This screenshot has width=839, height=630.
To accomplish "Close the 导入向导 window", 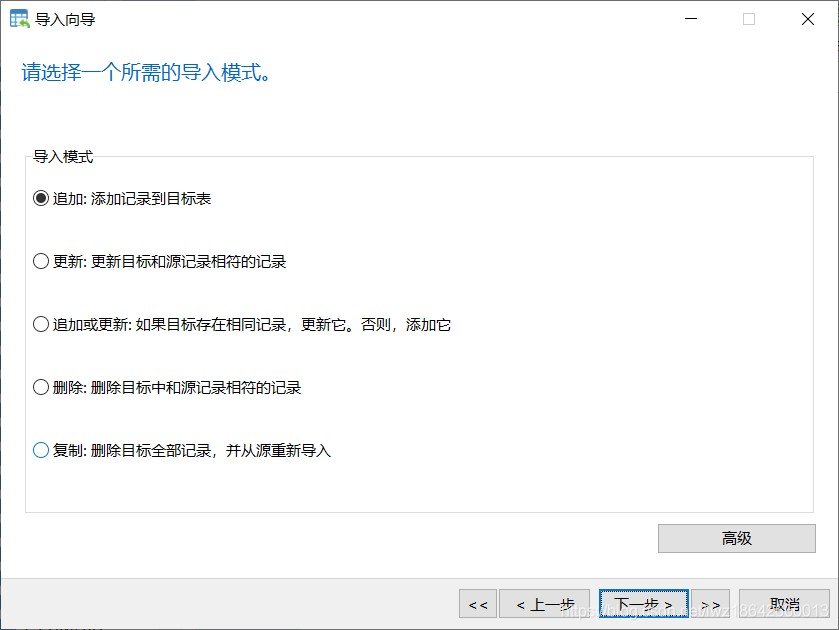I will coord(807,19).
